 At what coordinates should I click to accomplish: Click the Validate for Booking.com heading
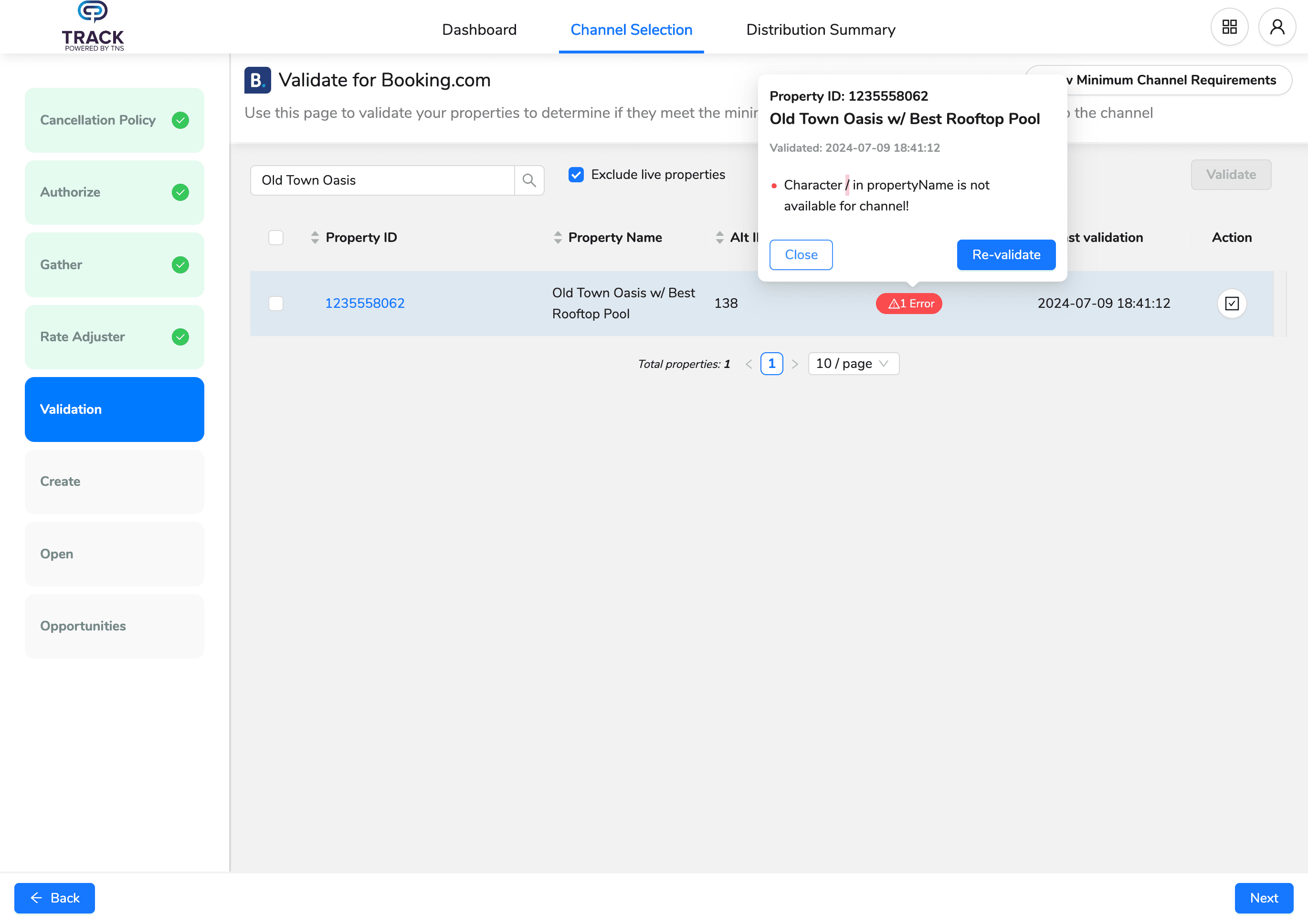coord(385,80)
